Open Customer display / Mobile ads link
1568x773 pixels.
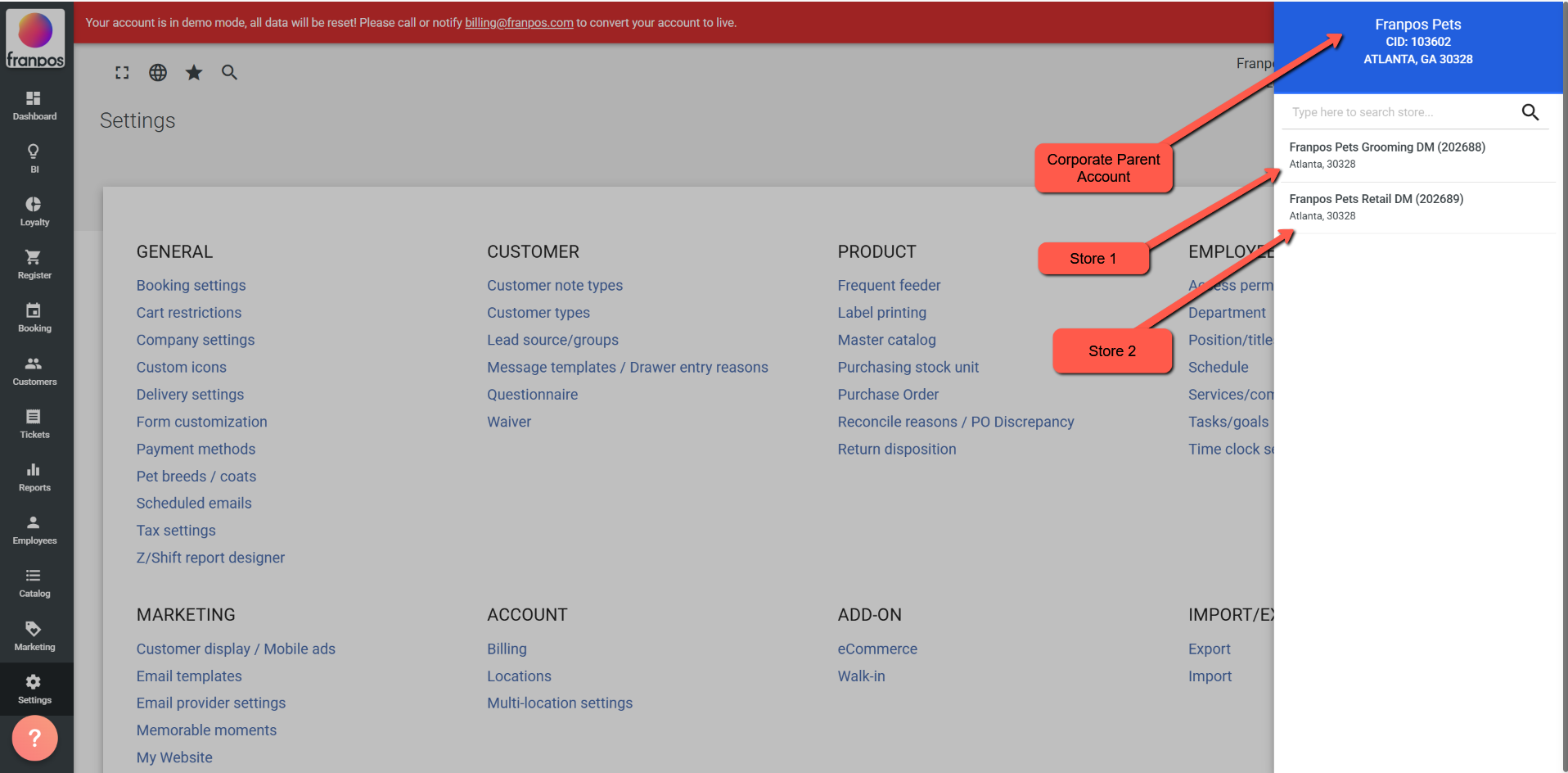[x=236, y=649]
